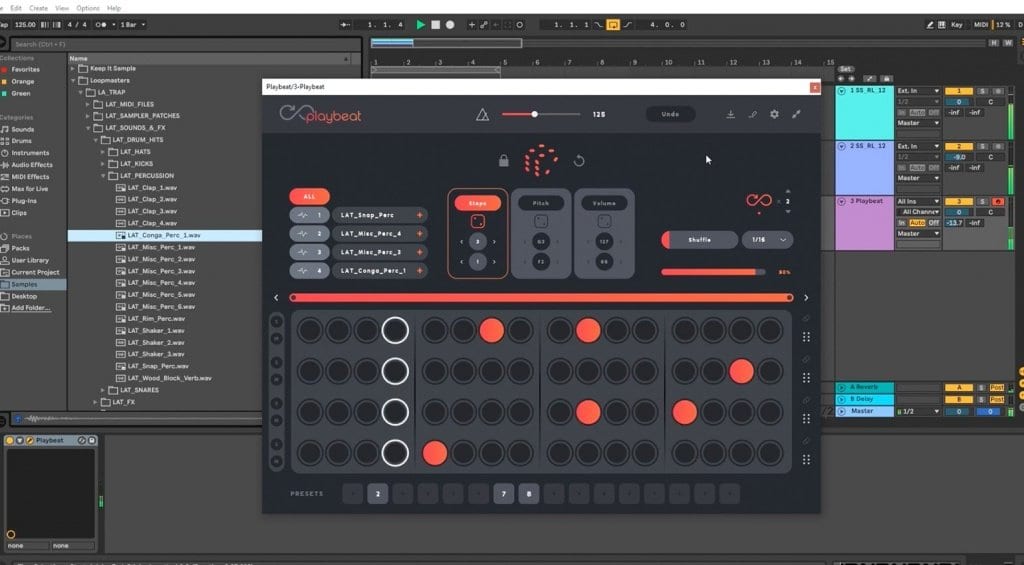Add a sample with plus next to LAT_Snap_Perc
This screenshot has height=565, width=1024.
(x=419, y=215)
